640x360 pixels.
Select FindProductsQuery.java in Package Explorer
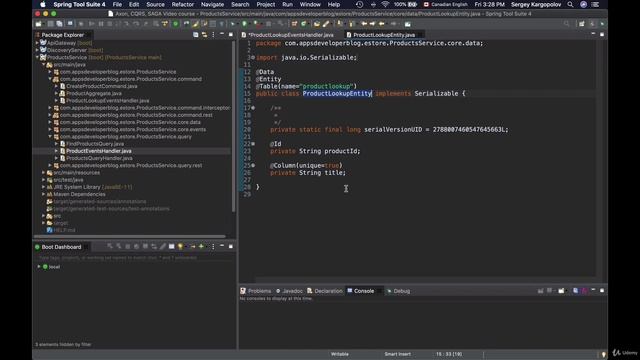tap(95, 144)
